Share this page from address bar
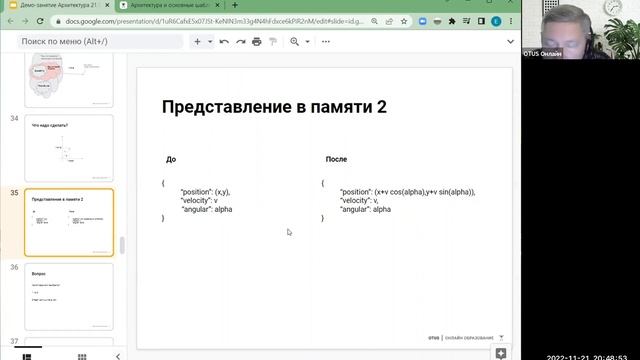This screenshot has height=360, width=640. 389,21
